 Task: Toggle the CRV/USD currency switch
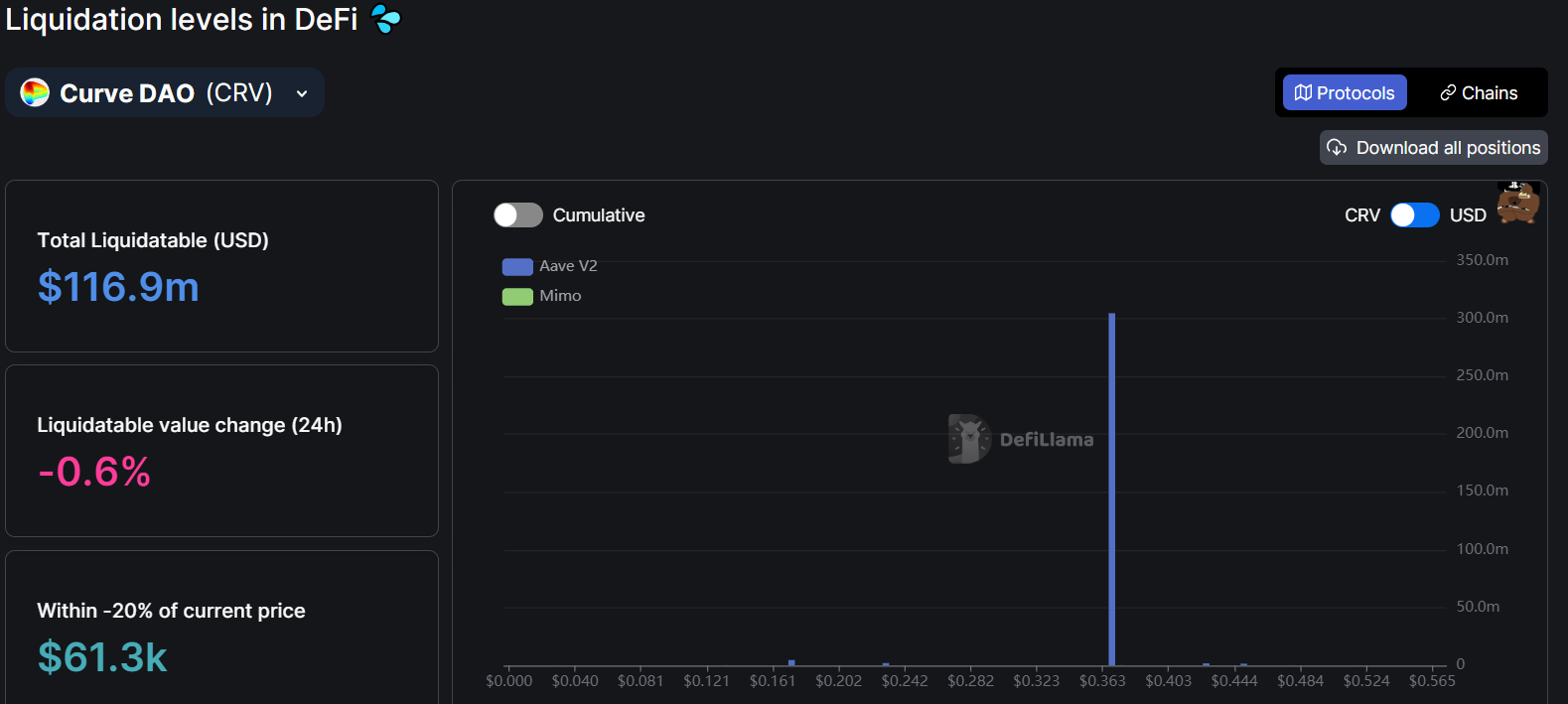click(1415, 215)
